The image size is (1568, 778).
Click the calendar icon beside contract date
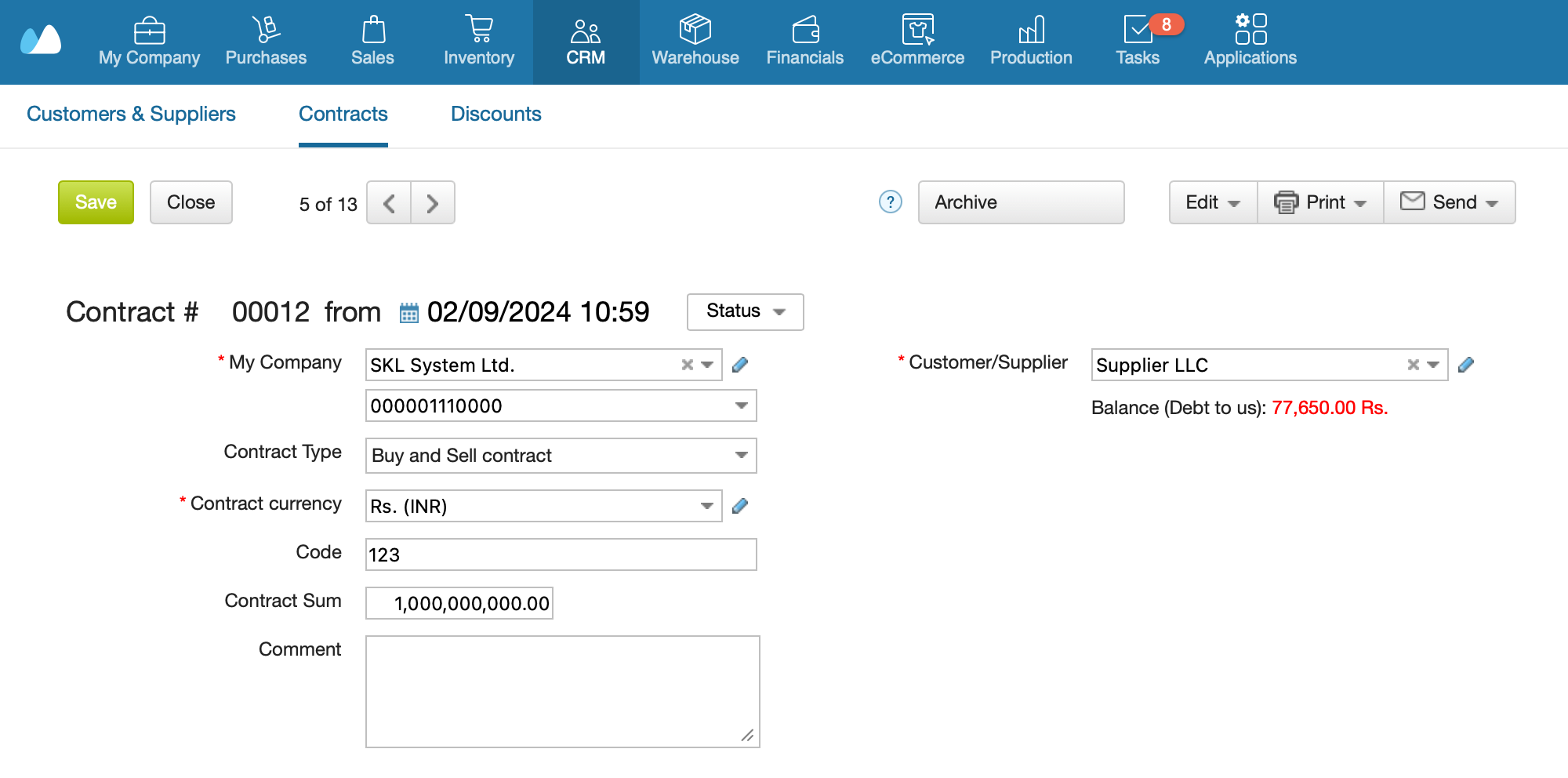click(x=408, y=313)
